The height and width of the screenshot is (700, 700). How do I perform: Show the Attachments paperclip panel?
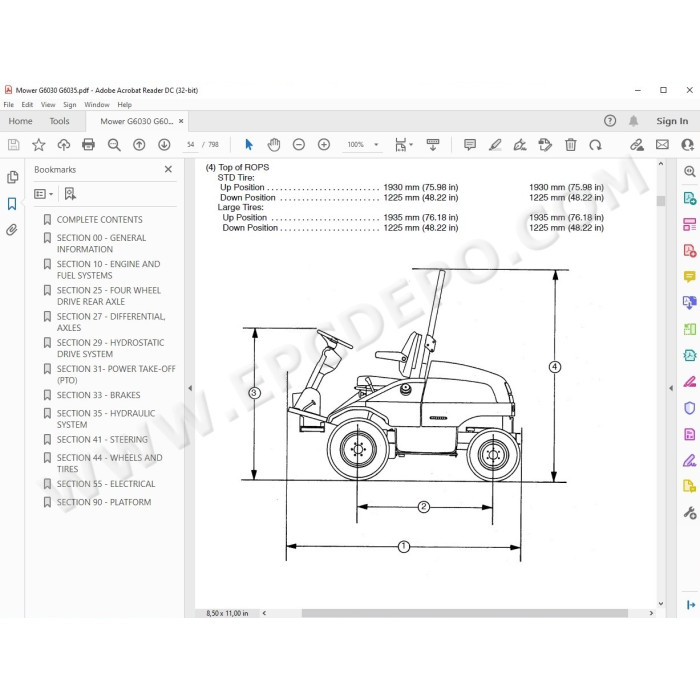[x=12, y=230]
